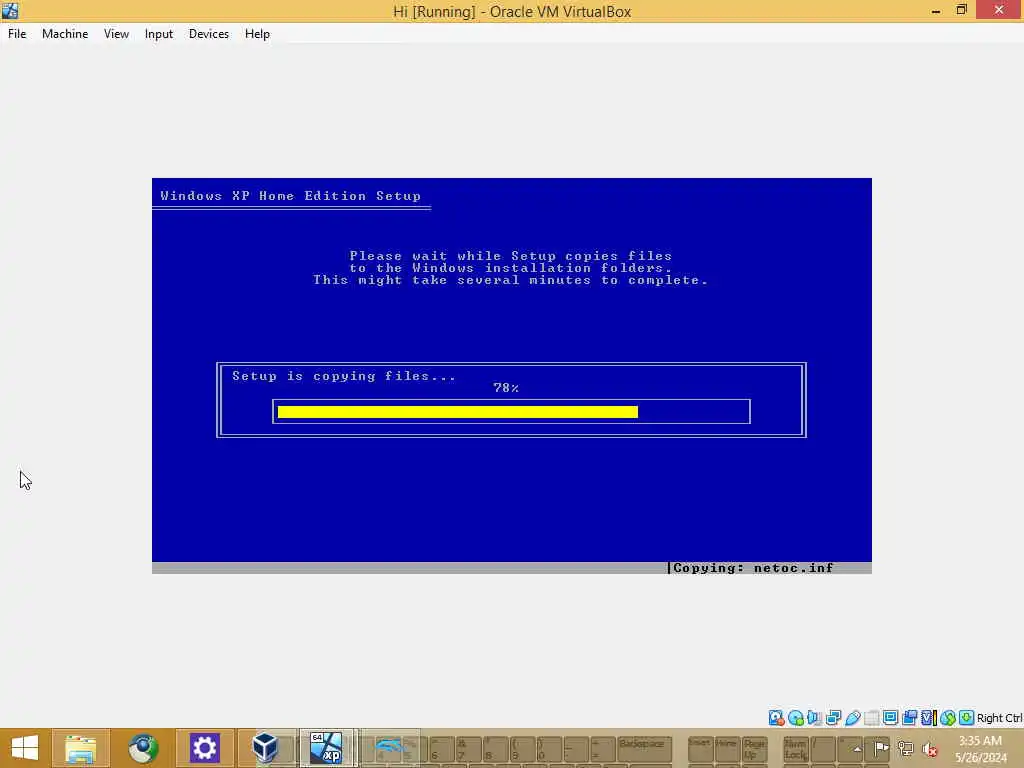Click the 'Copying: netoc.inf' status text
Viewport: 1024px width, 768px height.
click(x=753, y=568)
